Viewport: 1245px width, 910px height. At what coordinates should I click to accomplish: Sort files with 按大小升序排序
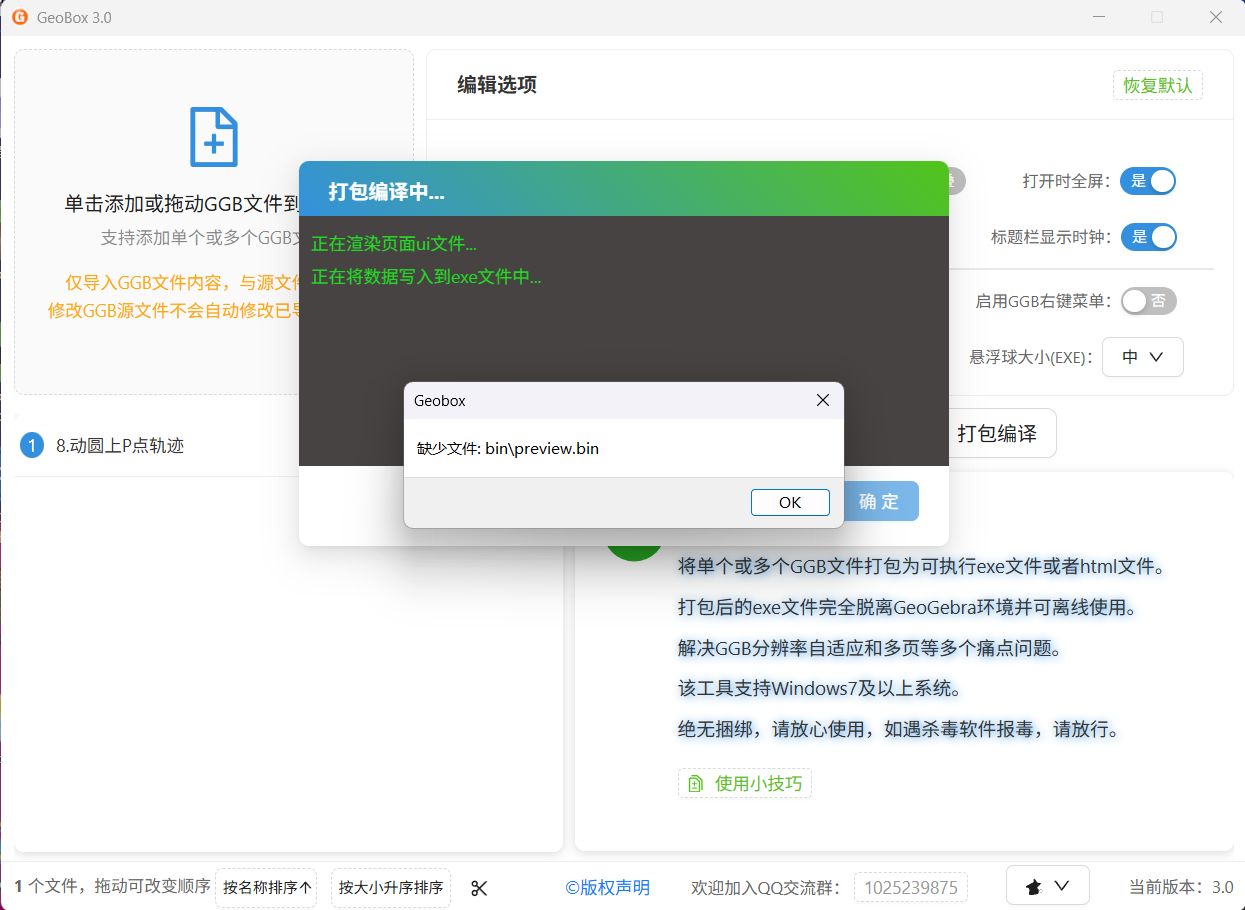[x=390, y=888]
